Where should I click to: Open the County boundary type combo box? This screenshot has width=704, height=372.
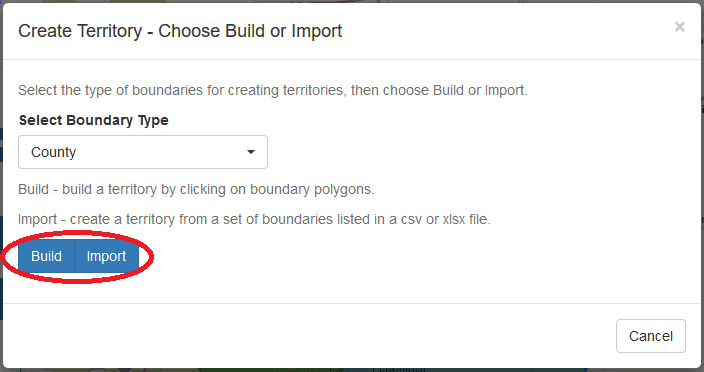coord(143,152)
